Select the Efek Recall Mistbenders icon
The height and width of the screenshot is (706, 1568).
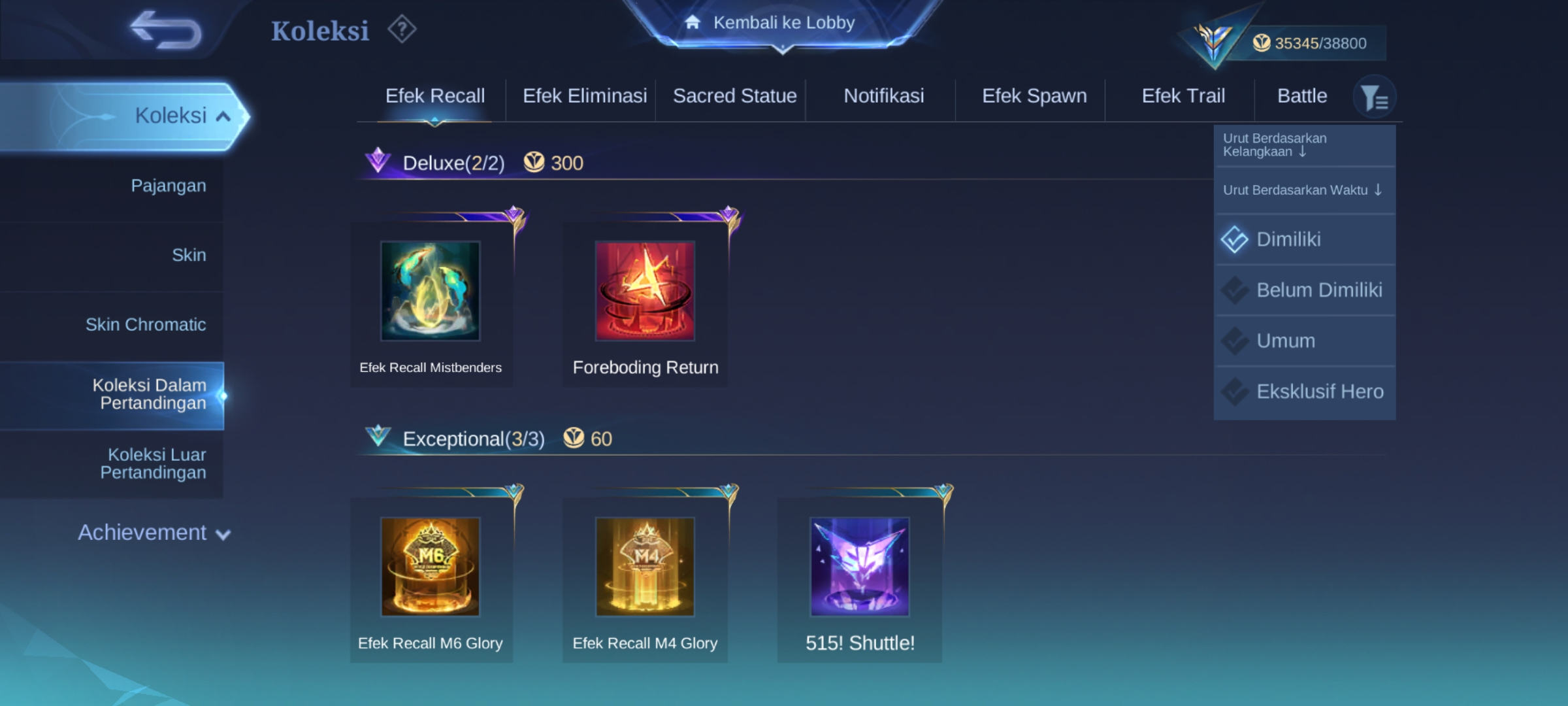point(431,291)
